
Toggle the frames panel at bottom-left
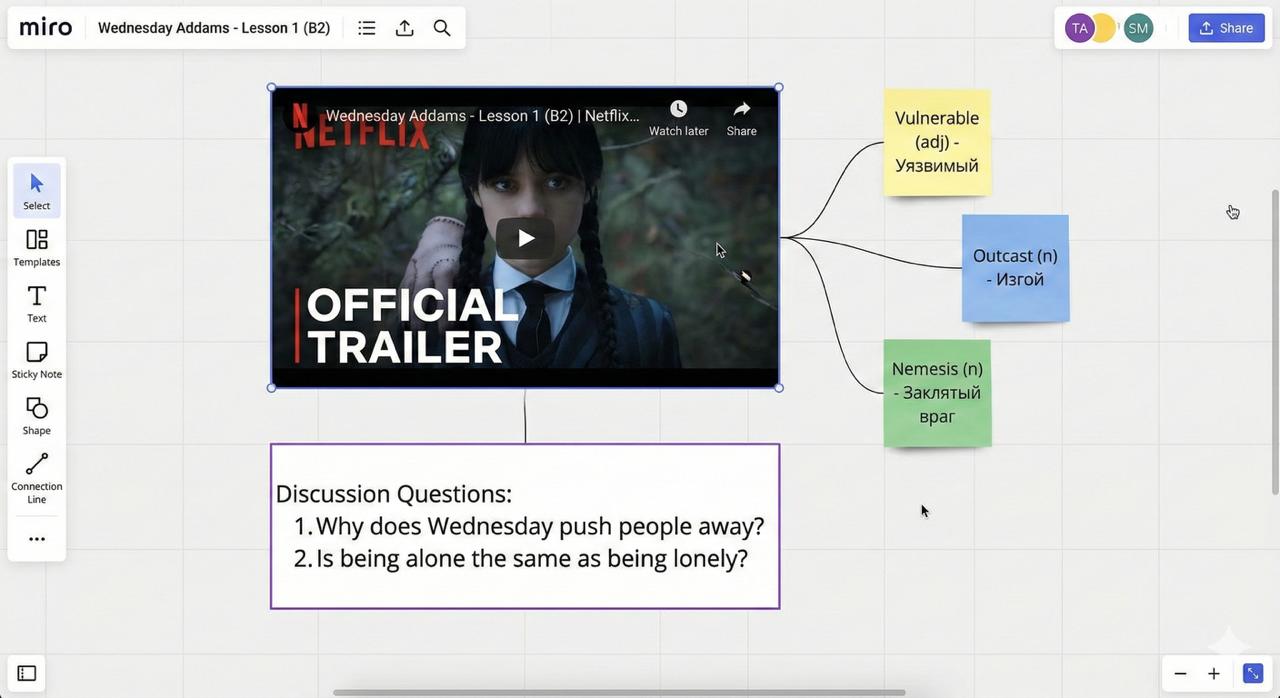click(27, 673)
